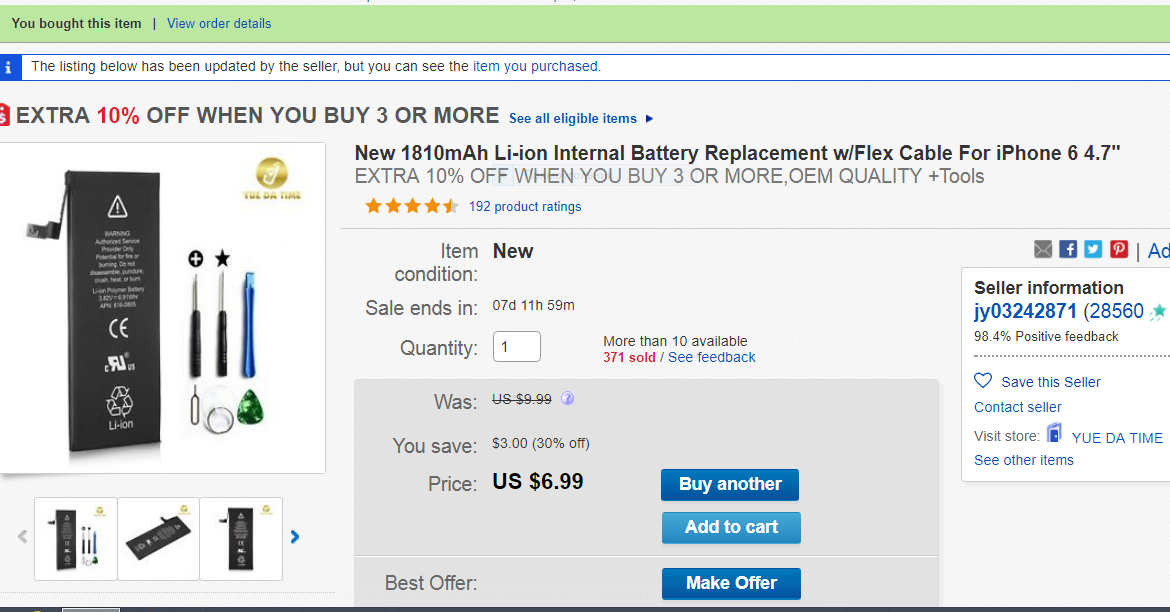This screenshot has height=612, width=1170.
Task: Share listing via email icon
Action: 1043,249
